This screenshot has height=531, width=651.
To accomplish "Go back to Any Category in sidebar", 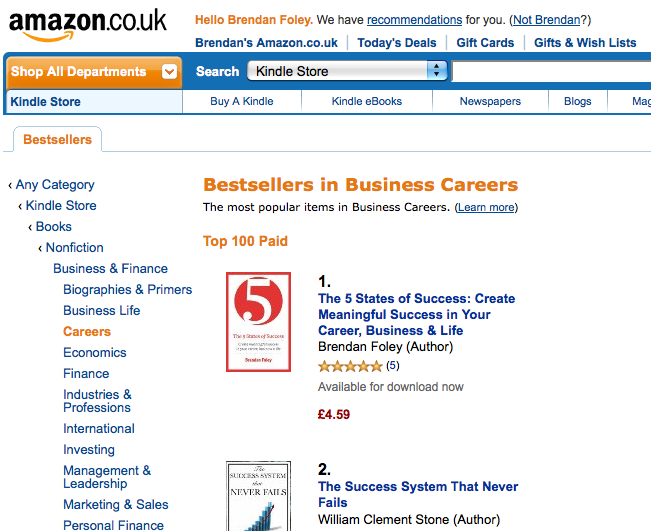I will [x=55, y=184].
